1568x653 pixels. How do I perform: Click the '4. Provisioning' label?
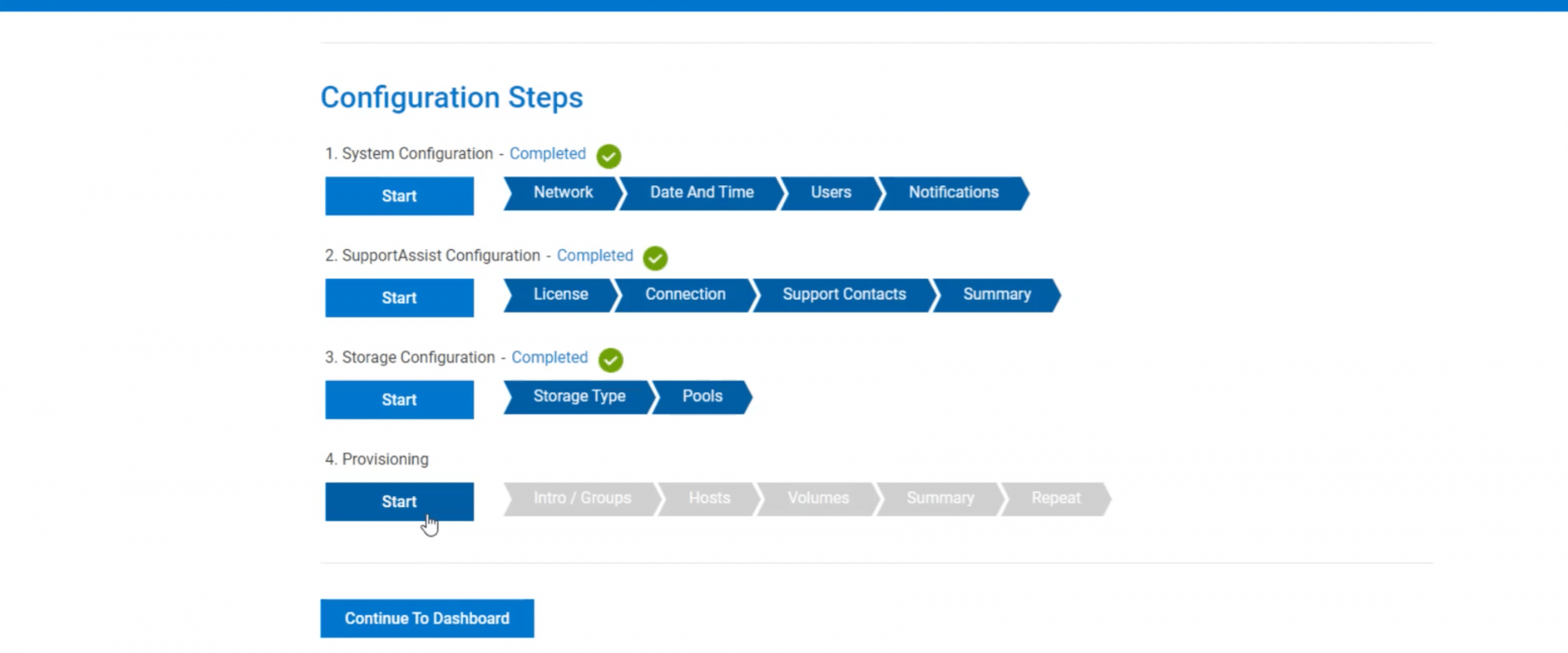[x=376, y=460]
